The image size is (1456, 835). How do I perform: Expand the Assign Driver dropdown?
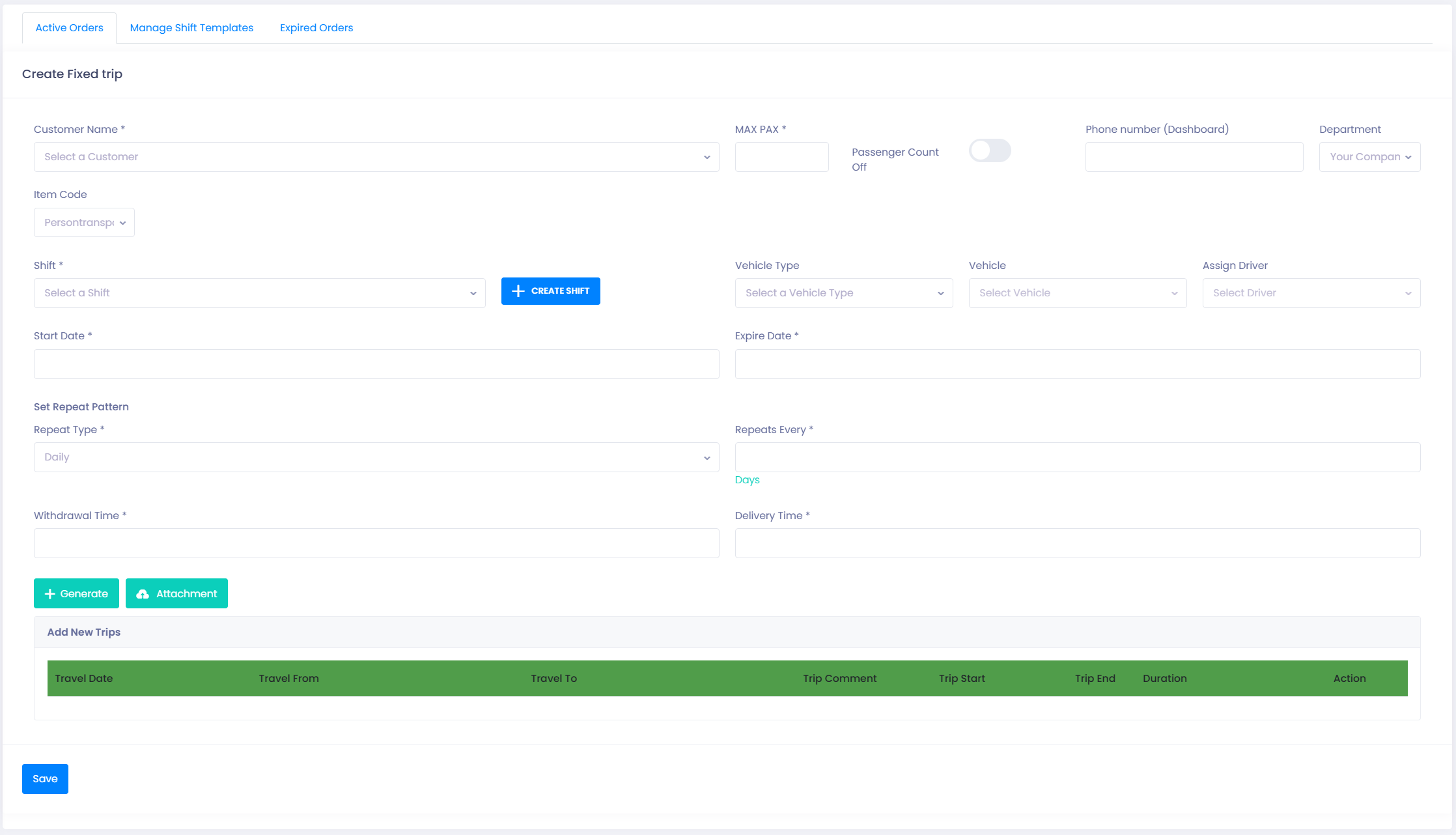(1311, 293)
